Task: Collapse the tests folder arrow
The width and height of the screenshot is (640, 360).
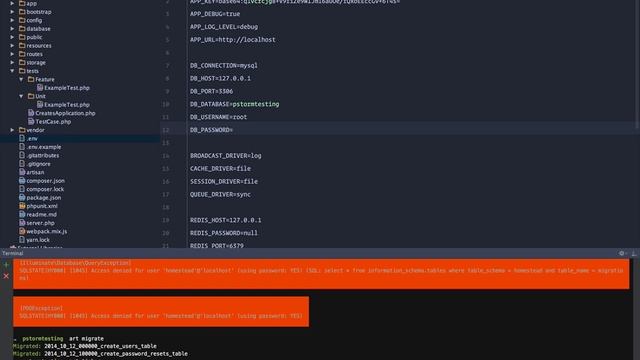Action: click(x=12, y=71)
